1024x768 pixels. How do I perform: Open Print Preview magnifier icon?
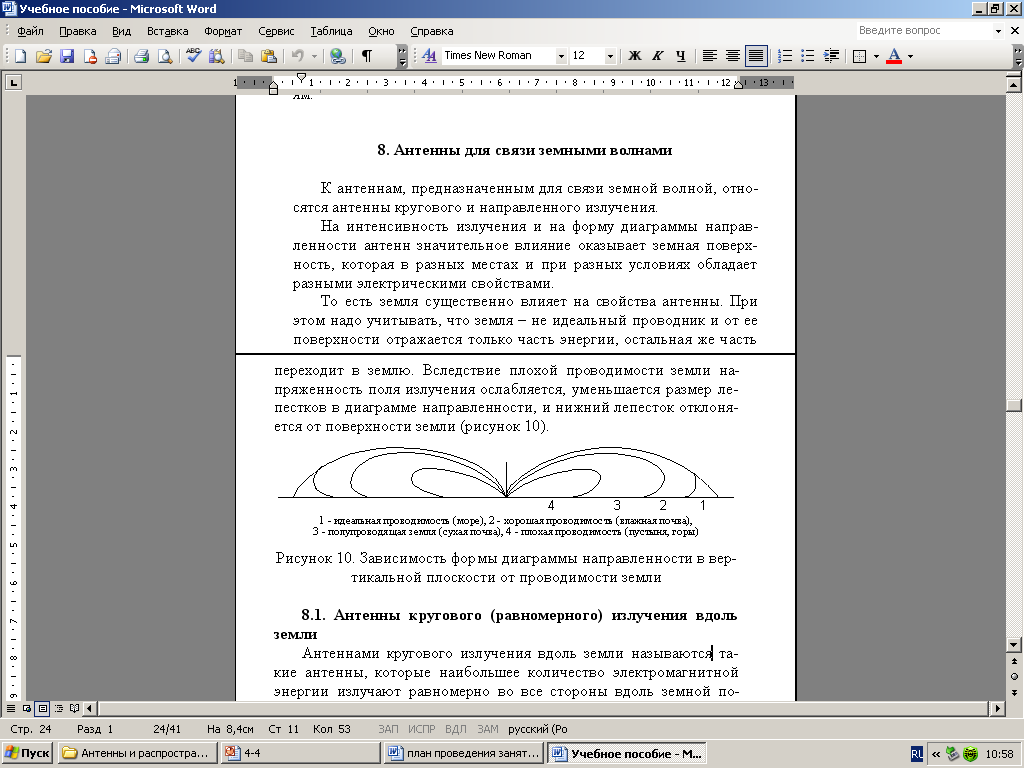pyautogui.click(x=165, y=56)
